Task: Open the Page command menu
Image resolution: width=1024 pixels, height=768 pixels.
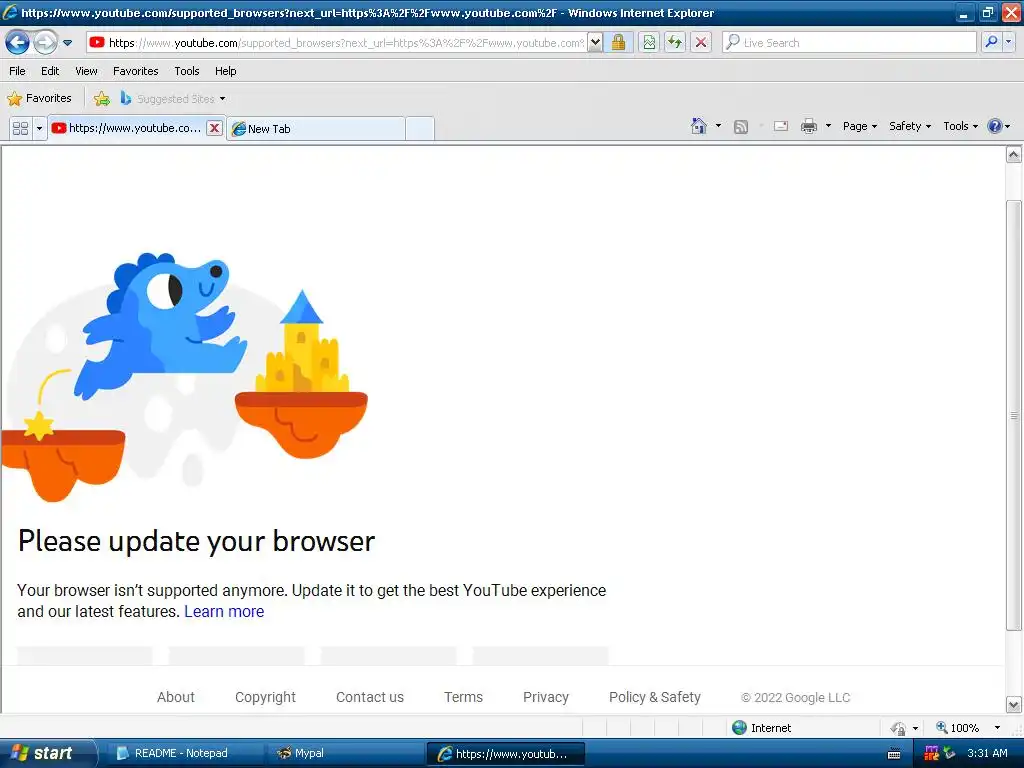Action: [x=859, y=126]
